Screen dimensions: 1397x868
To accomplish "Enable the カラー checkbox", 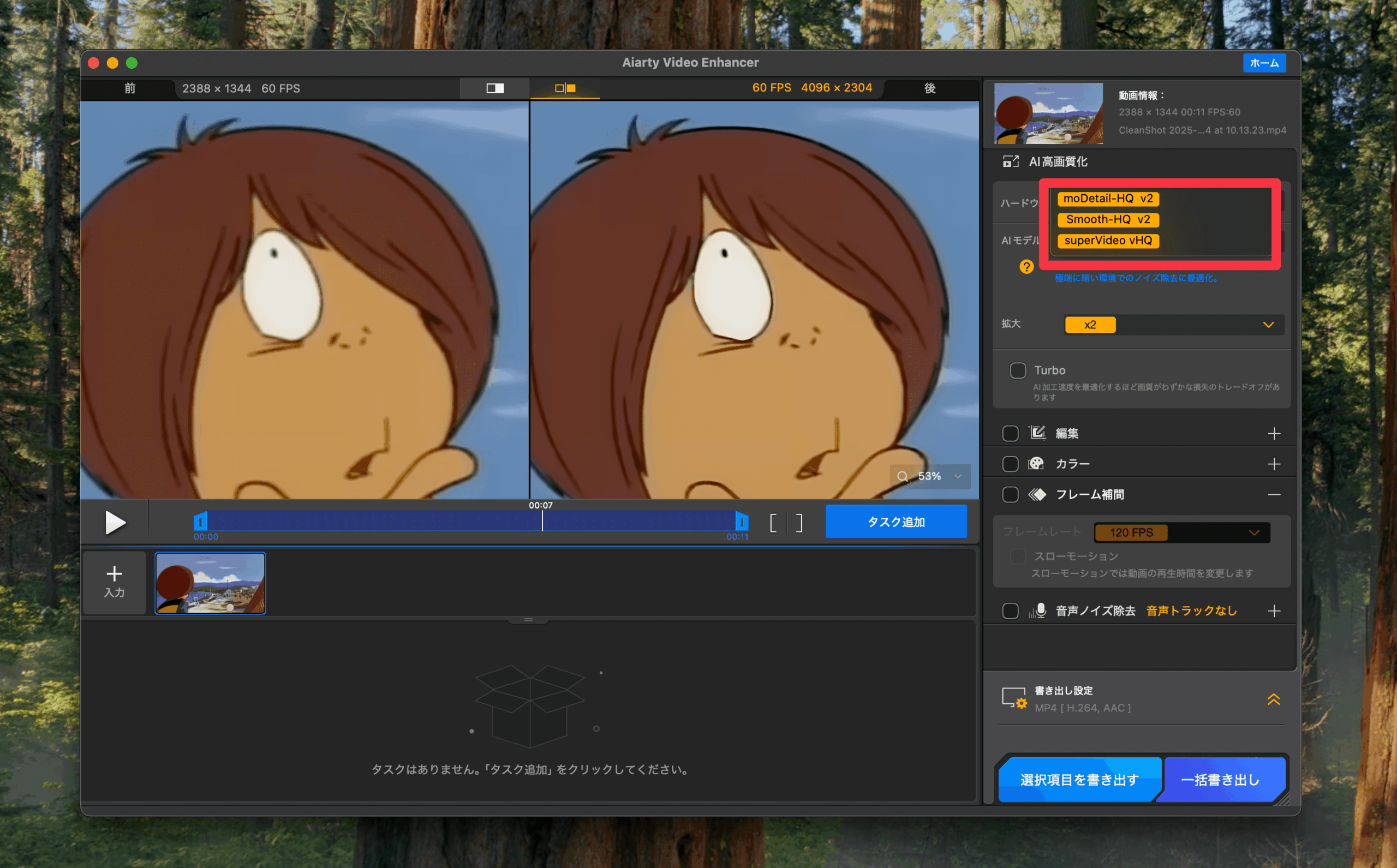I will click(x=1010, y=464).
